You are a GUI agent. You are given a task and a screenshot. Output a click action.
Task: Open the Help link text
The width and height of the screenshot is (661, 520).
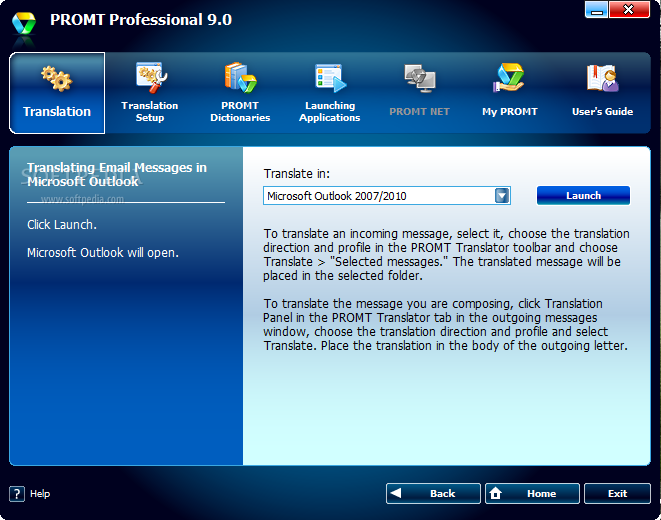[40, 494]
